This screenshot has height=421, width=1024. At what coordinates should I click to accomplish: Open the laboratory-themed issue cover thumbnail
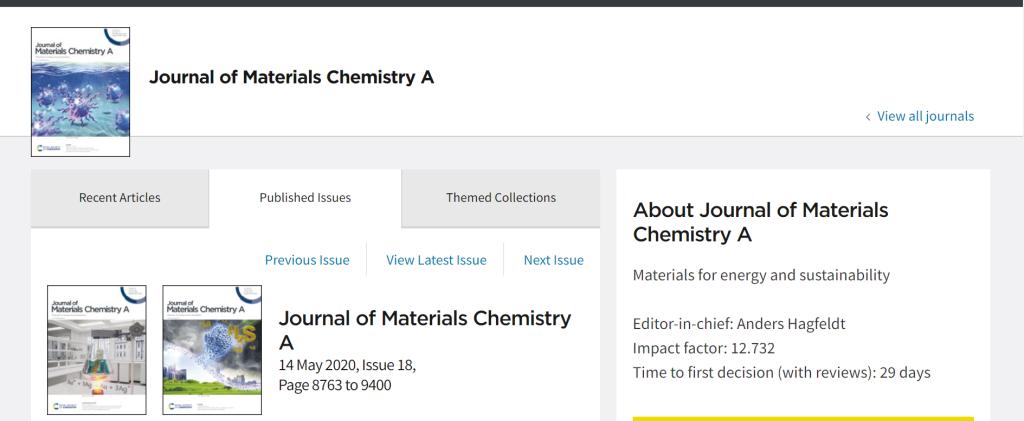coord(97,350)
